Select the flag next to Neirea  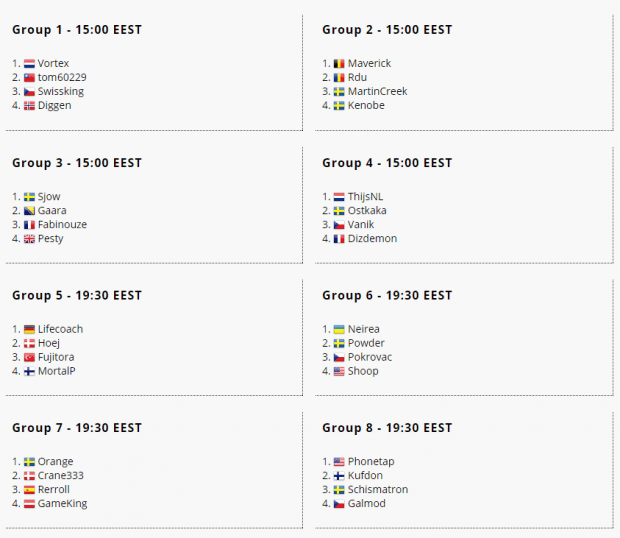click(x=339, y=329)
